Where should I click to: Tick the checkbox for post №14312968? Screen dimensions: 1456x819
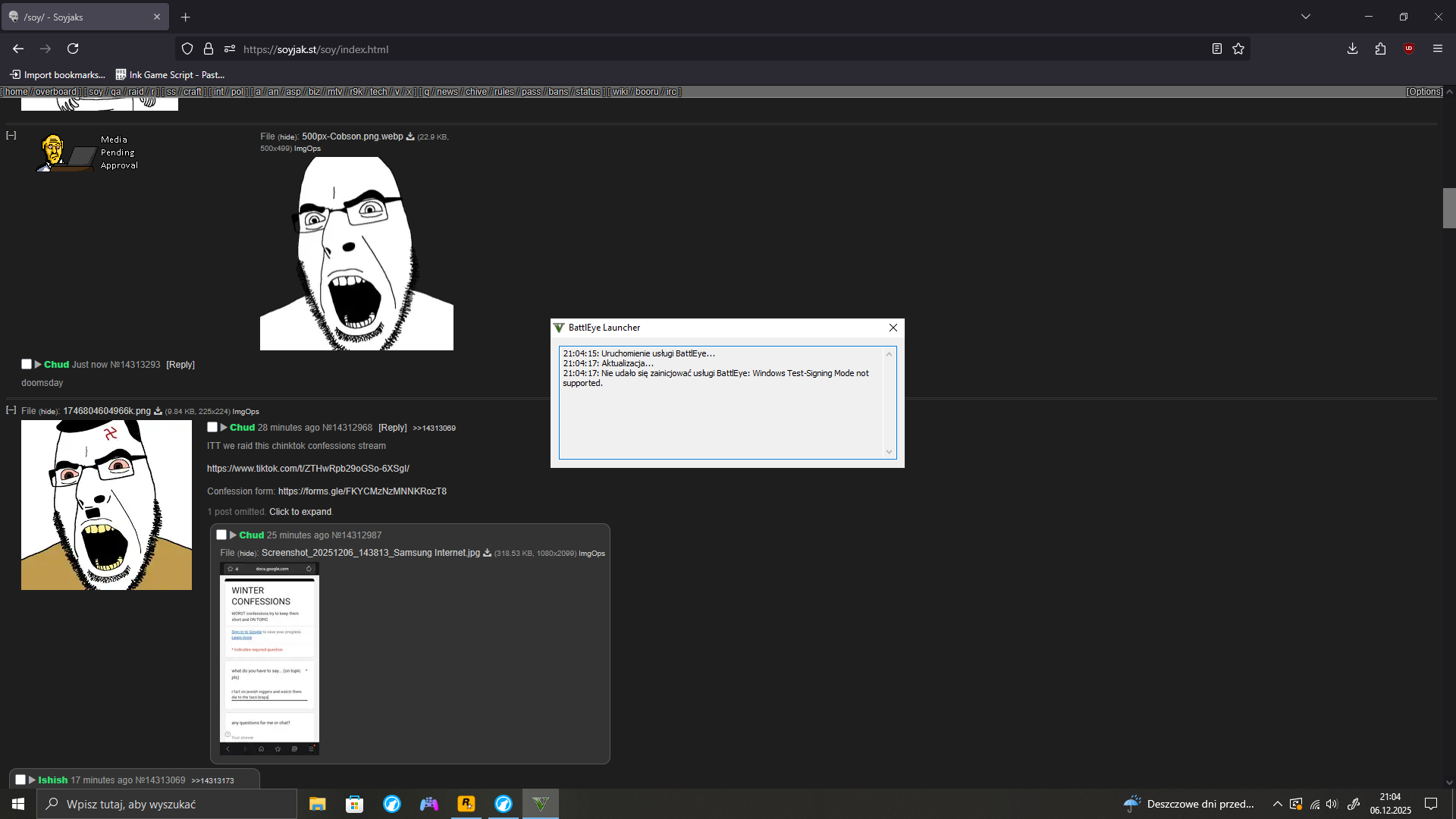point(212,427)
